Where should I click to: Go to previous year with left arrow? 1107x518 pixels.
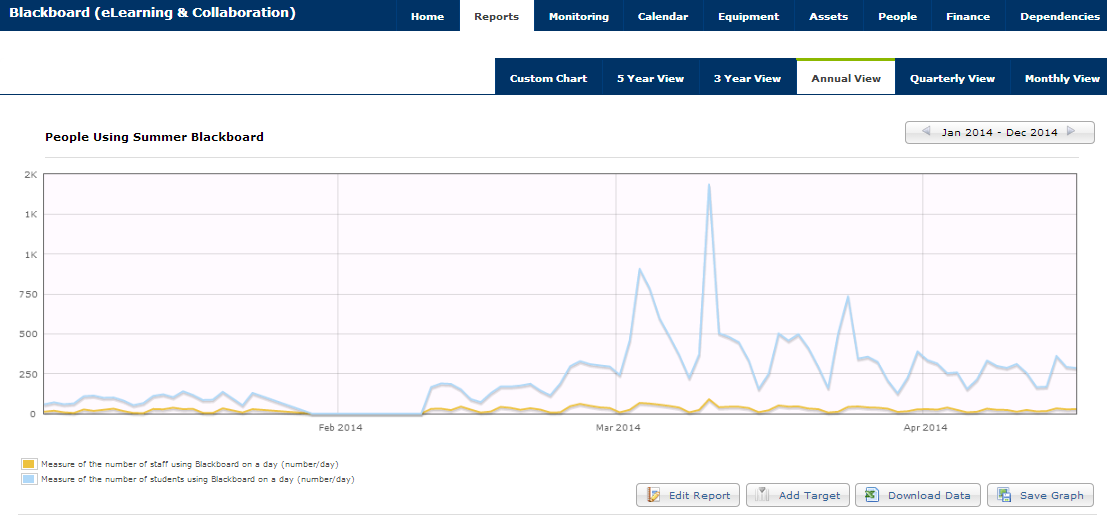(926, 131)
